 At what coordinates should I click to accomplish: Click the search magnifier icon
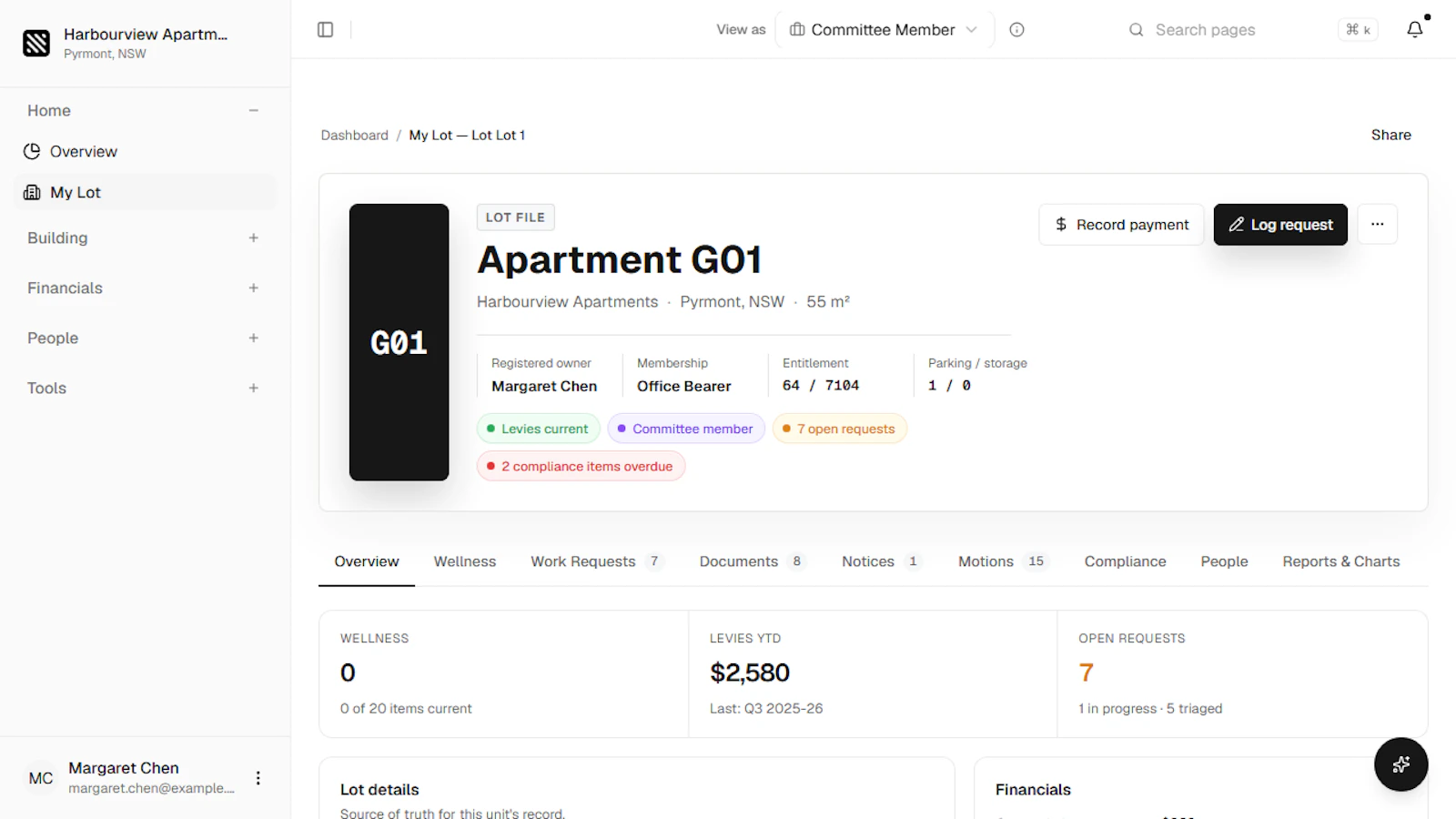tap(1137, 30)
